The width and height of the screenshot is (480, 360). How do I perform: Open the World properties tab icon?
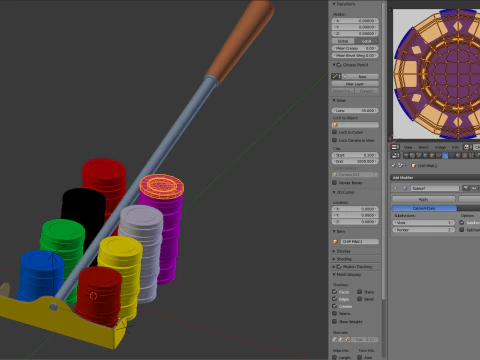coord(425,156)
